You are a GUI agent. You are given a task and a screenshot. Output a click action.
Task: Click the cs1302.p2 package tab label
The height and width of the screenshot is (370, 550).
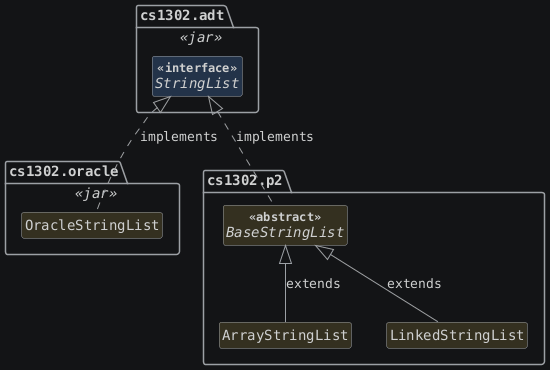tap(244, 181)
